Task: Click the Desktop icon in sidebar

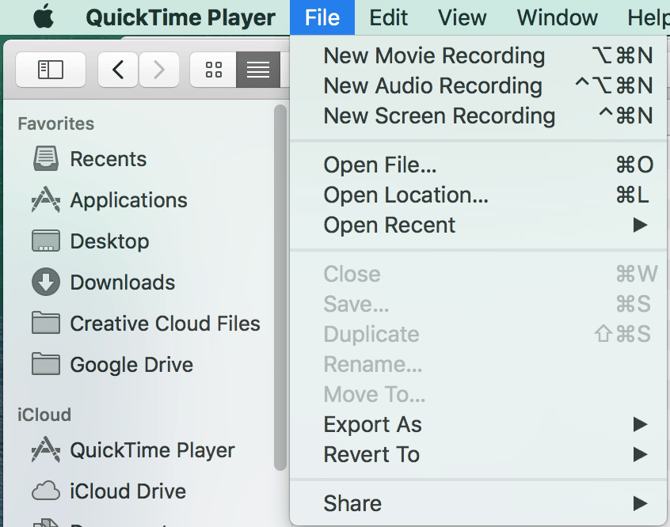Action: [46, 241]
